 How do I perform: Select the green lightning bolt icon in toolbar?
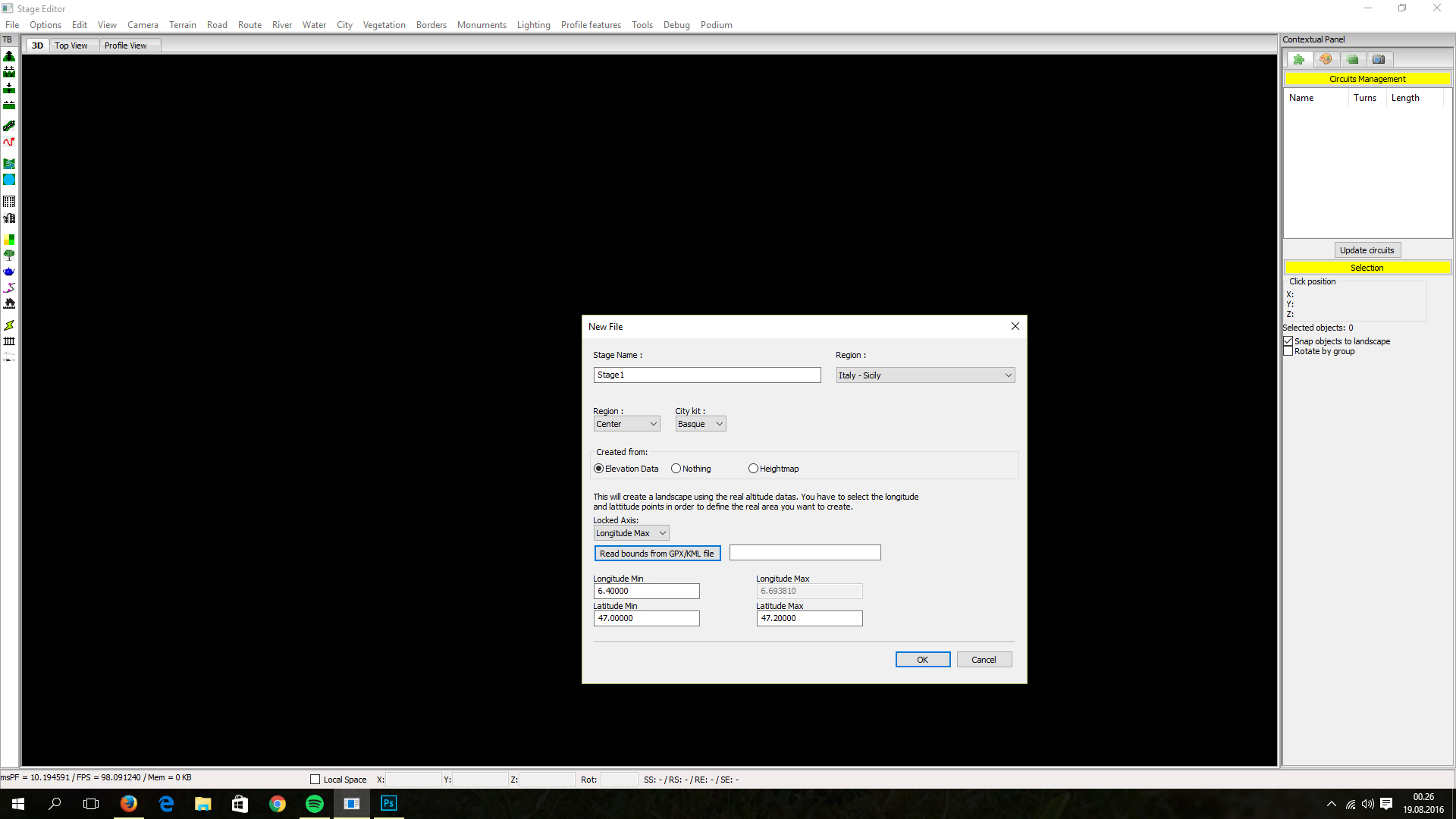[9, 325]
